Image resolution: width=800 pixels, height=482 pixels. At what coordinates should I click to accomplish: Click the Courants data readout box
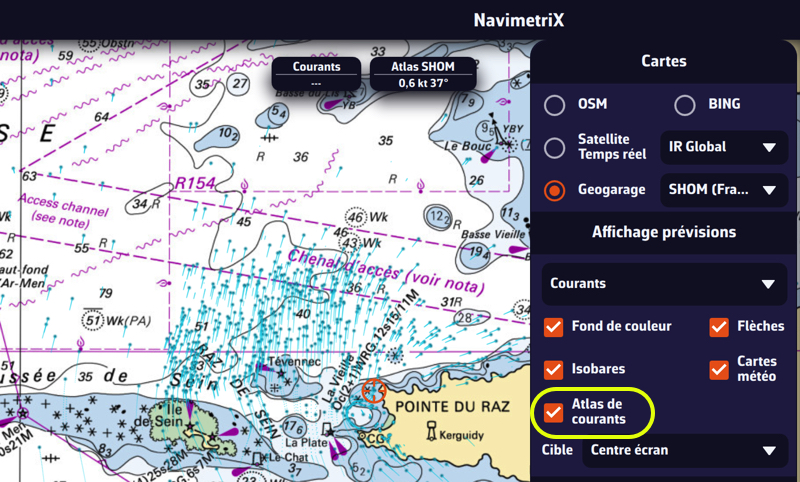click(316, 75)
